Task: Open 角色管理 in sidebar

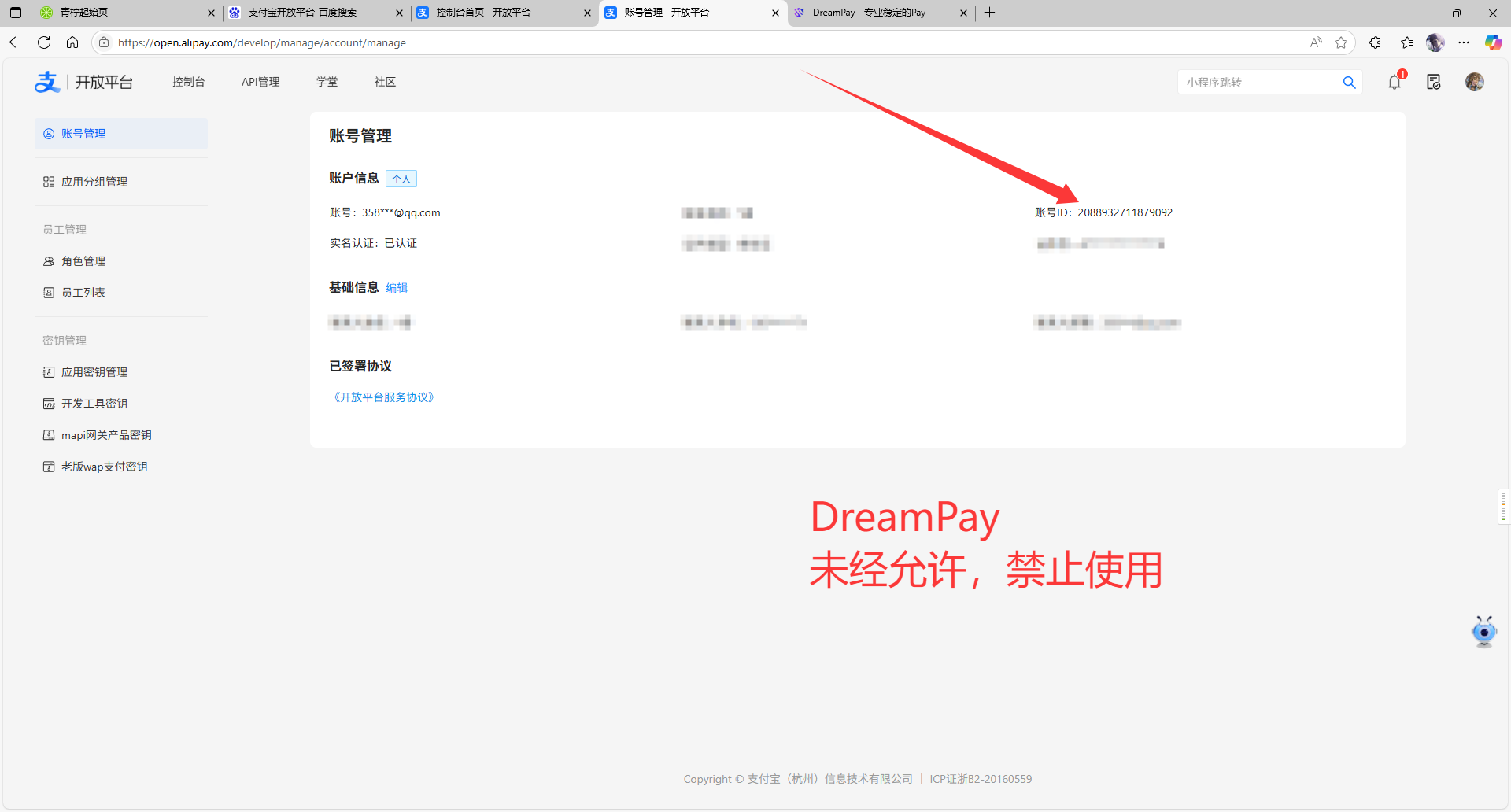Action: [83, 261]
